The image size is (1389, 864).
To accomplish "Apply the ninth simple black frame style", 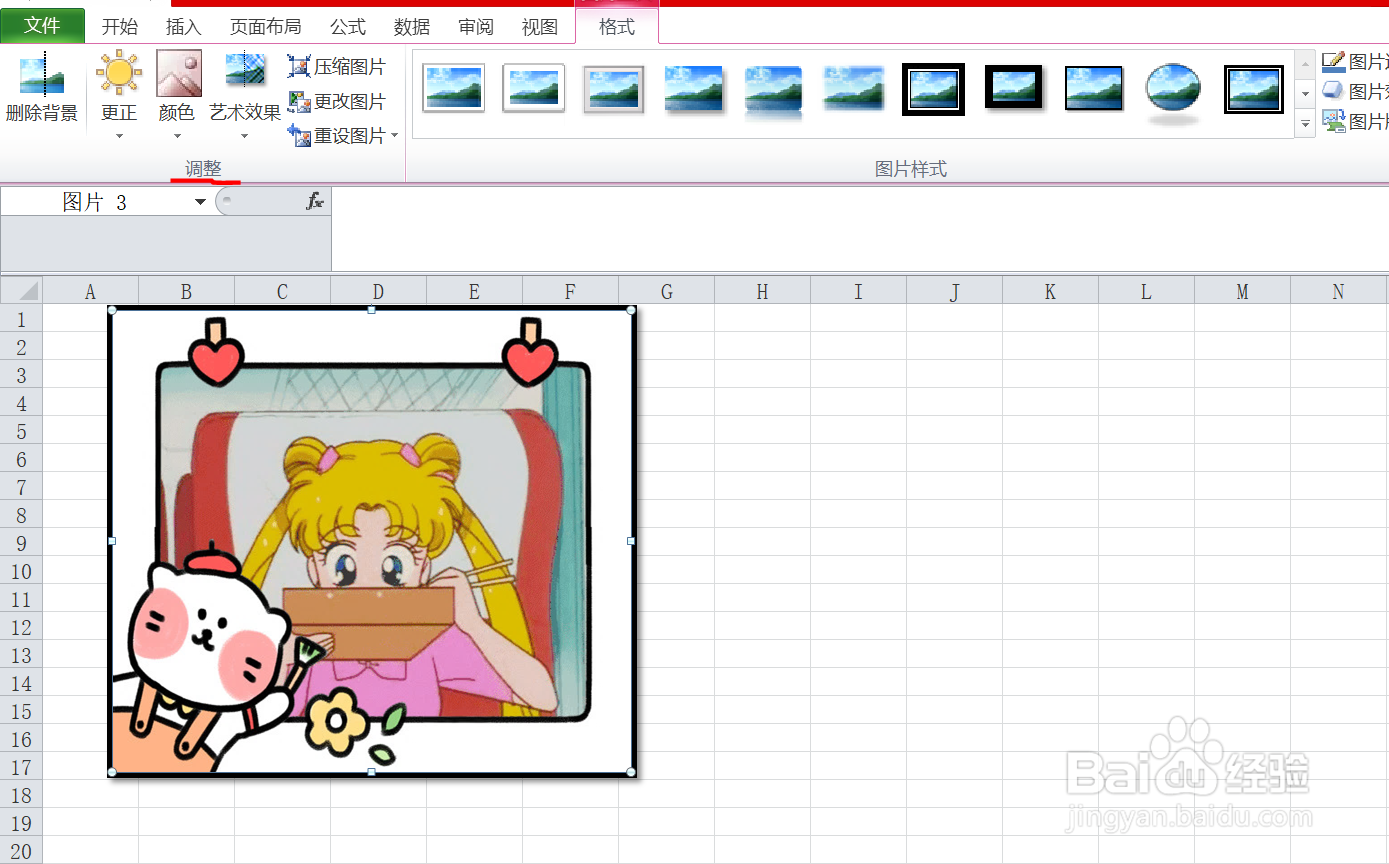I will tap(1093, 88).
